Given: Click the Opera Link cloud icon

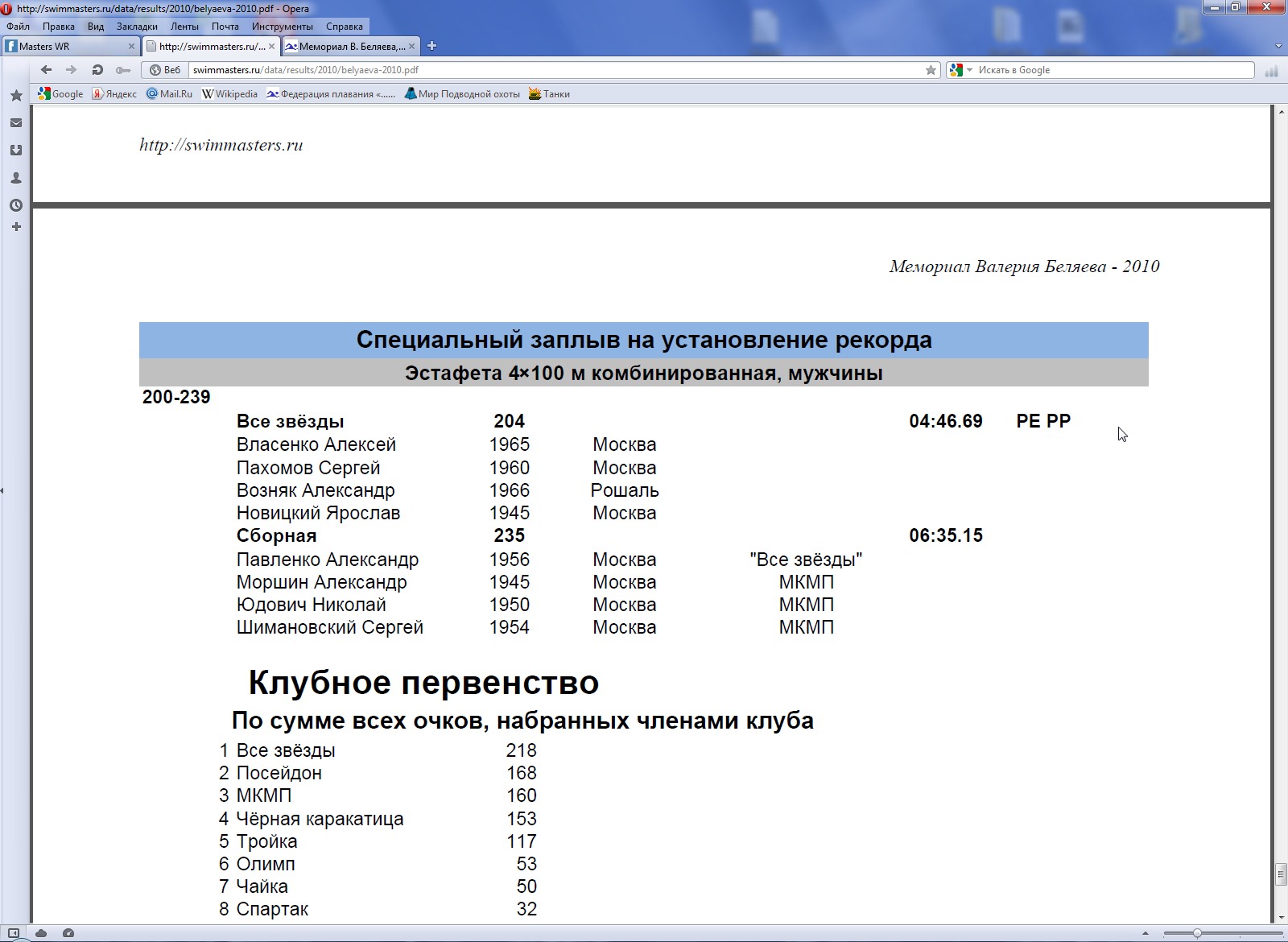Looking at the screenshot, I should pyautogui.click(x=41, y=934).
